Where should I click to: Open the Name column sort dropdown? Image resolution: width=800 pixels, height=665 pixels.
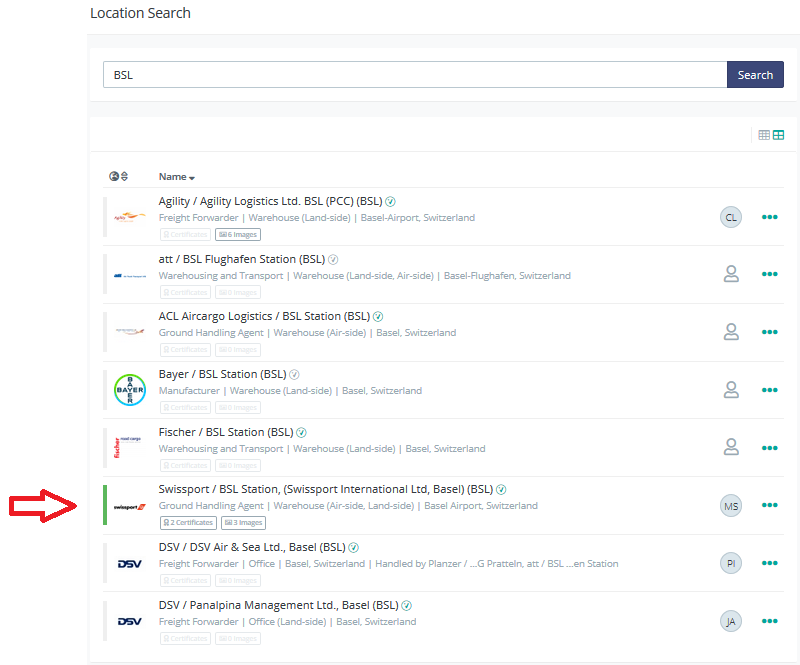click(177, 177)
